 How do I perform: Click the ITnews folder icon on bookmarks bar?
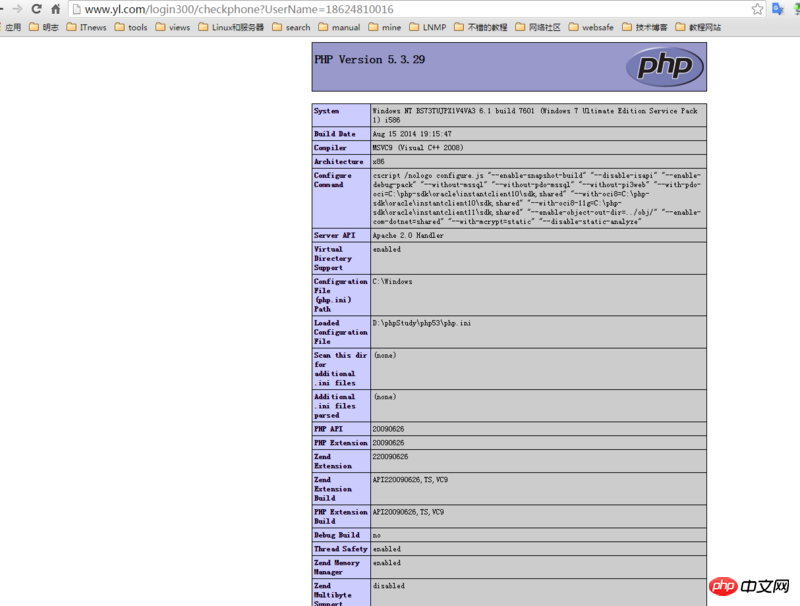(x=71, y=27)
